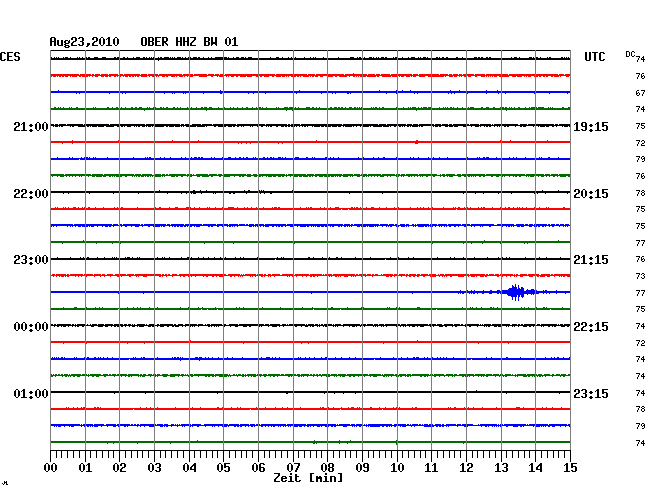This screenshot has width=650, height=494.
Task: Select the 21:15 UTC time label
Action: click(x=591, y=260)
